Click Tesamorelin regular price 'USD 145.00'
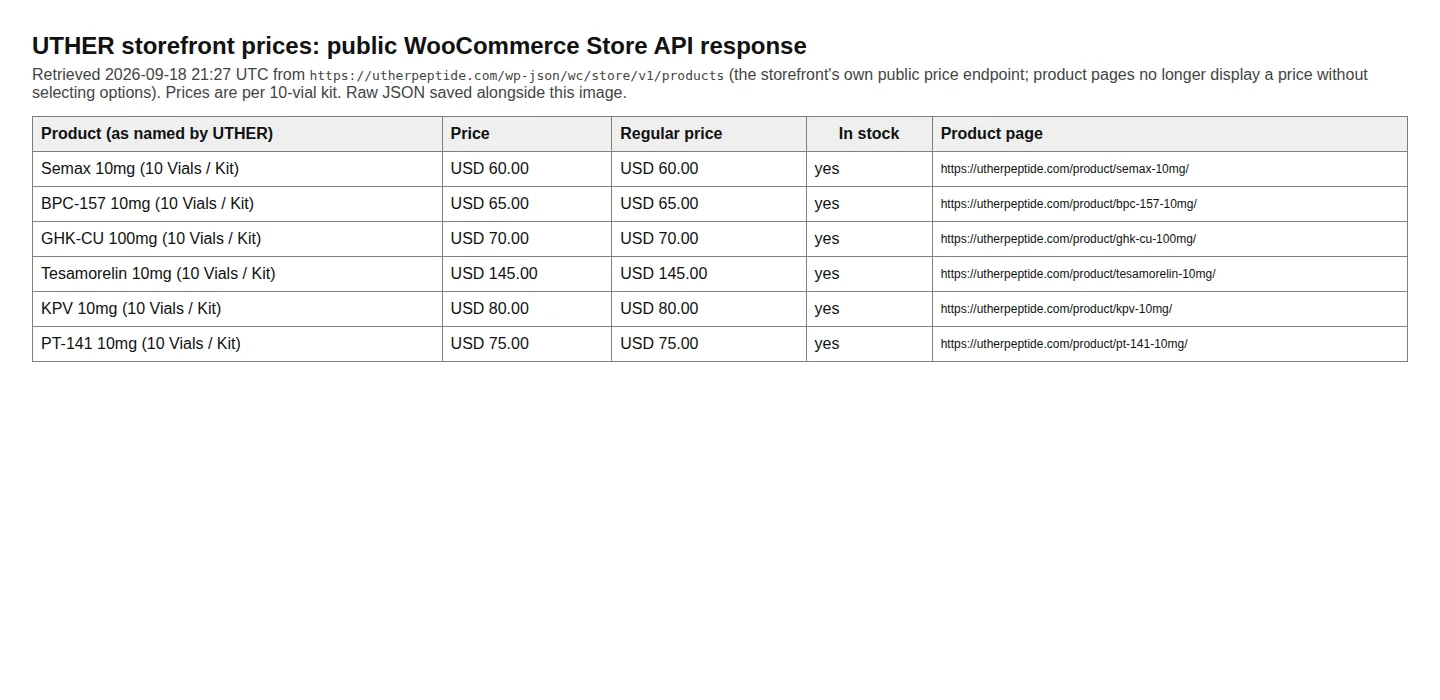Viewport: 1440px width, 700px height. 664,273
